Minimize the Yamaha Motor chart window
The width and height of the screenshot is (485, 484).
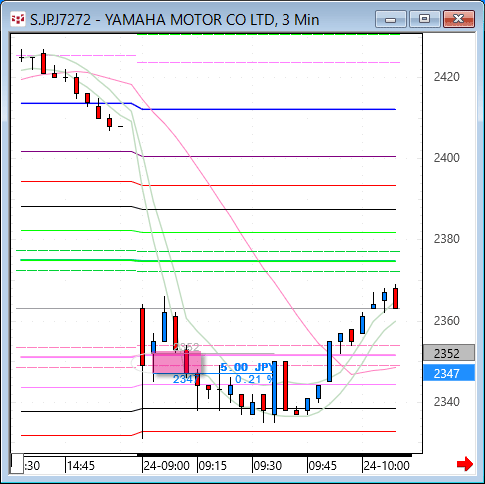391,19
